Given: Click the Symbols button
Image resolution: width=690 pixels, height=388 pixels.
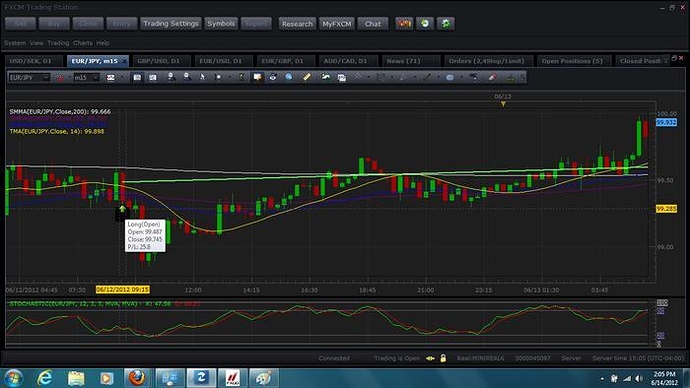Looking at the screenshot, I should 221,23.
